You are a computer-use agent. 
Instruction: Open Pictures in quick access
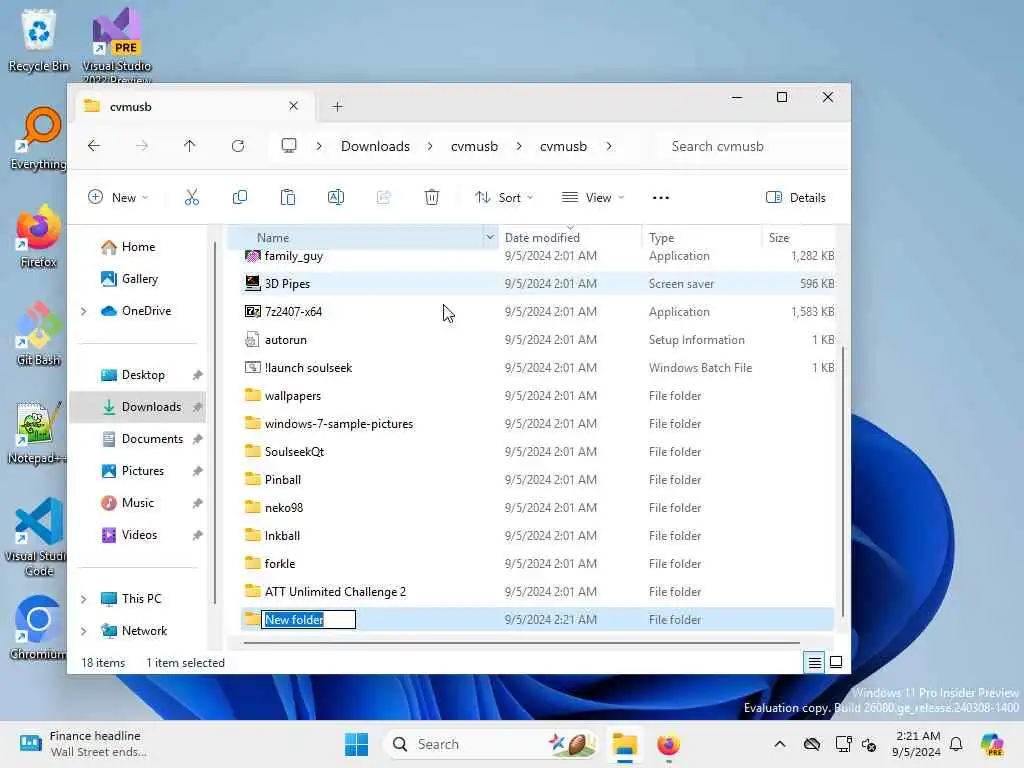(x=142, y=471)
